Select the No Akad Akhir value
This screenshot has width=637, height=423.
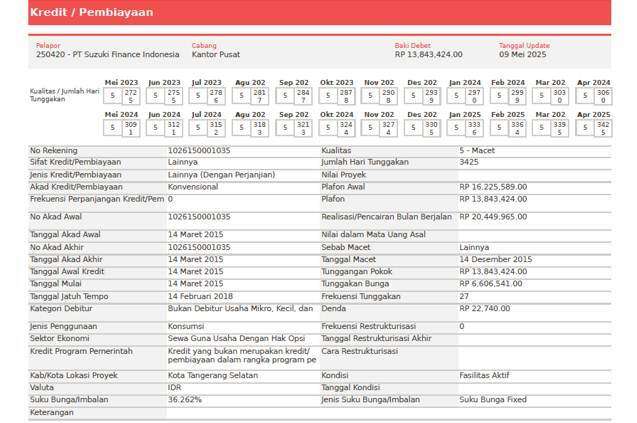pyautogui.click(x=199, y=247)
